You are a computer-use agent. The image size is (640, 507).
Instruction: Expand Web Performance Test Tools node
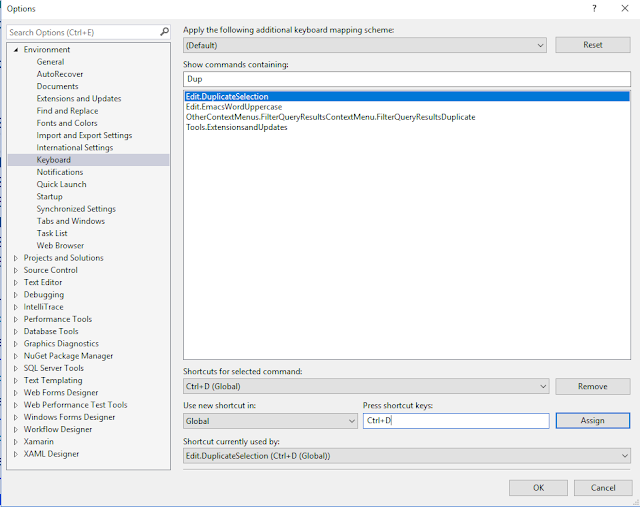tap(16, 405)
